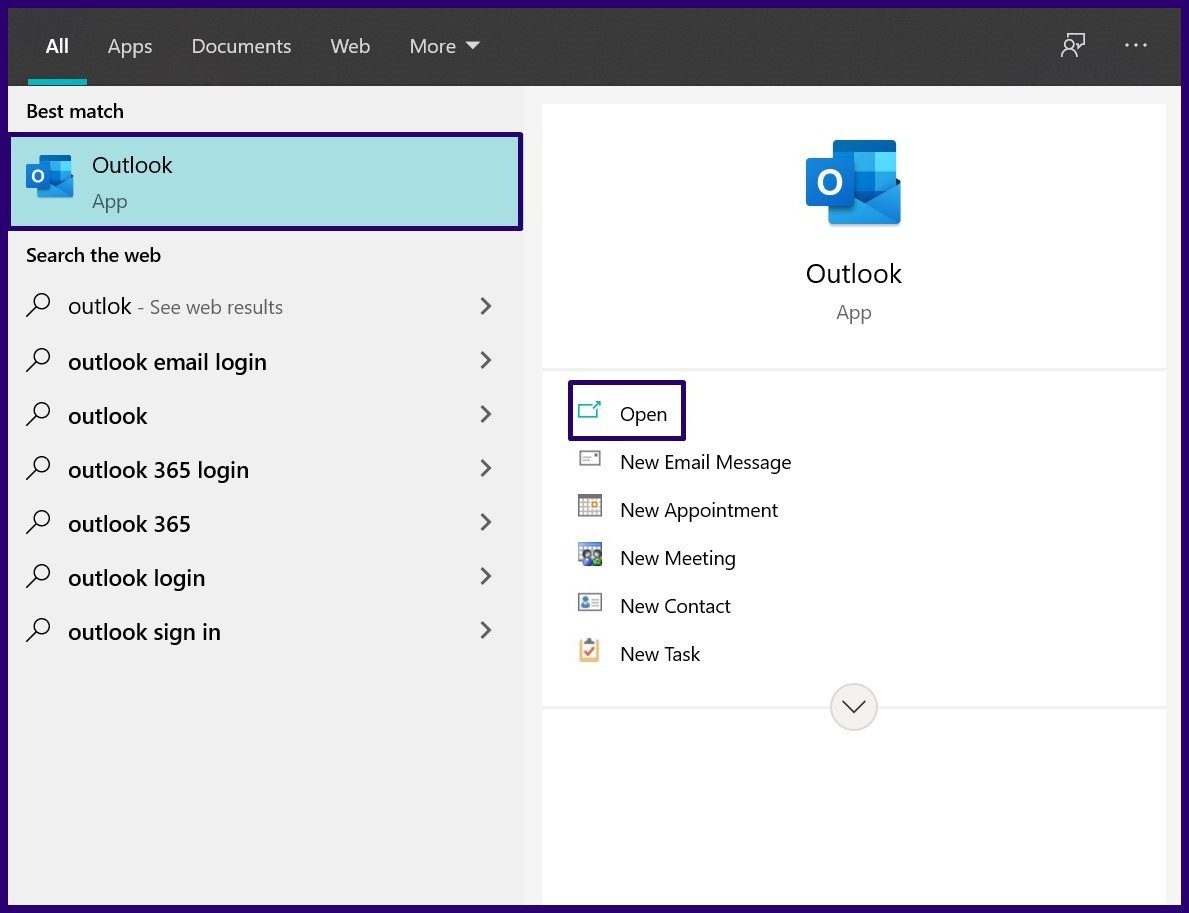Screen dimensions: 1189x913
Task: Click the Outlook icon in Best match row
Action: 49,177
